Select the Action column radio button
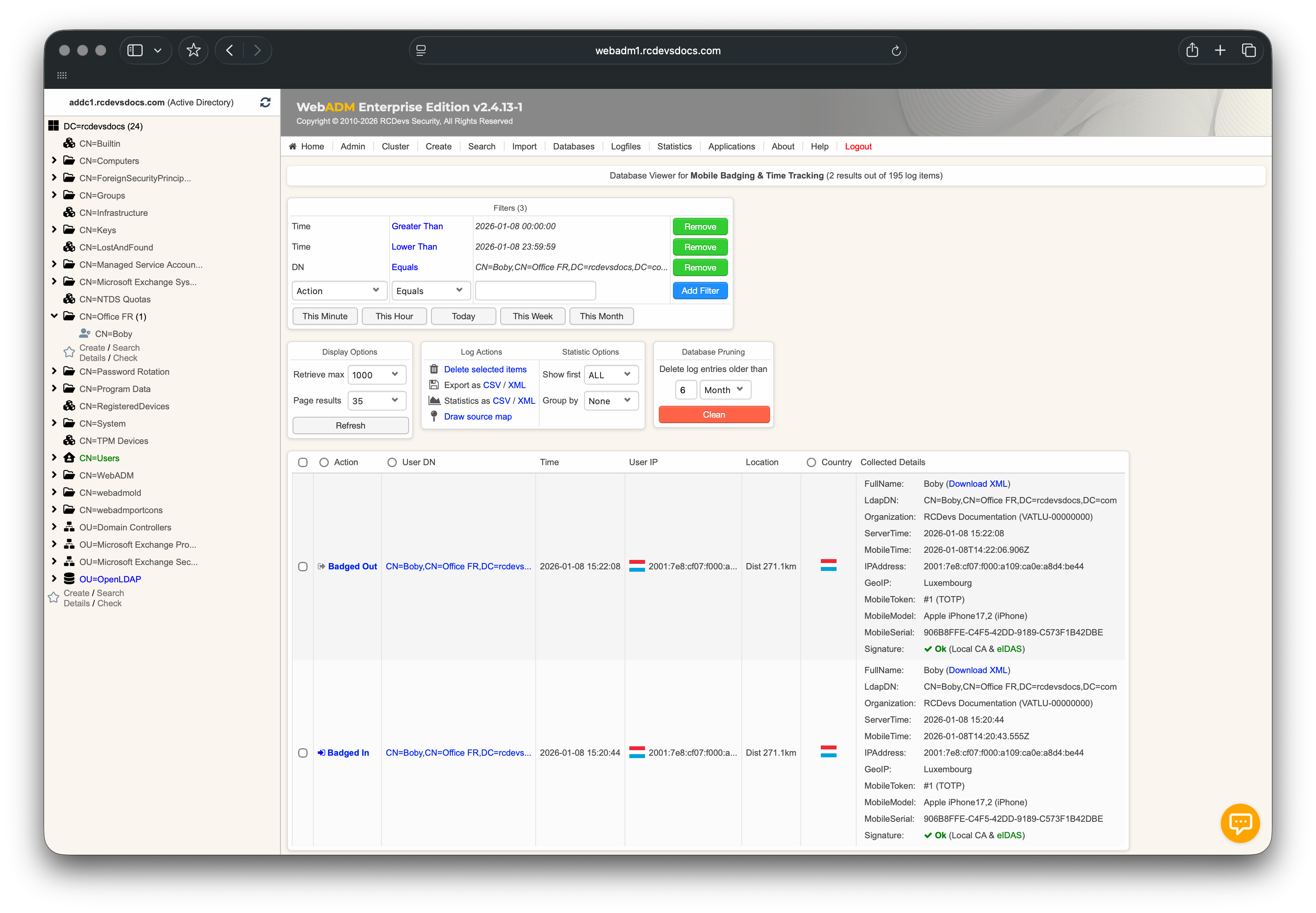This screenshot has width=1316, height=913. (x=324, y=462)
